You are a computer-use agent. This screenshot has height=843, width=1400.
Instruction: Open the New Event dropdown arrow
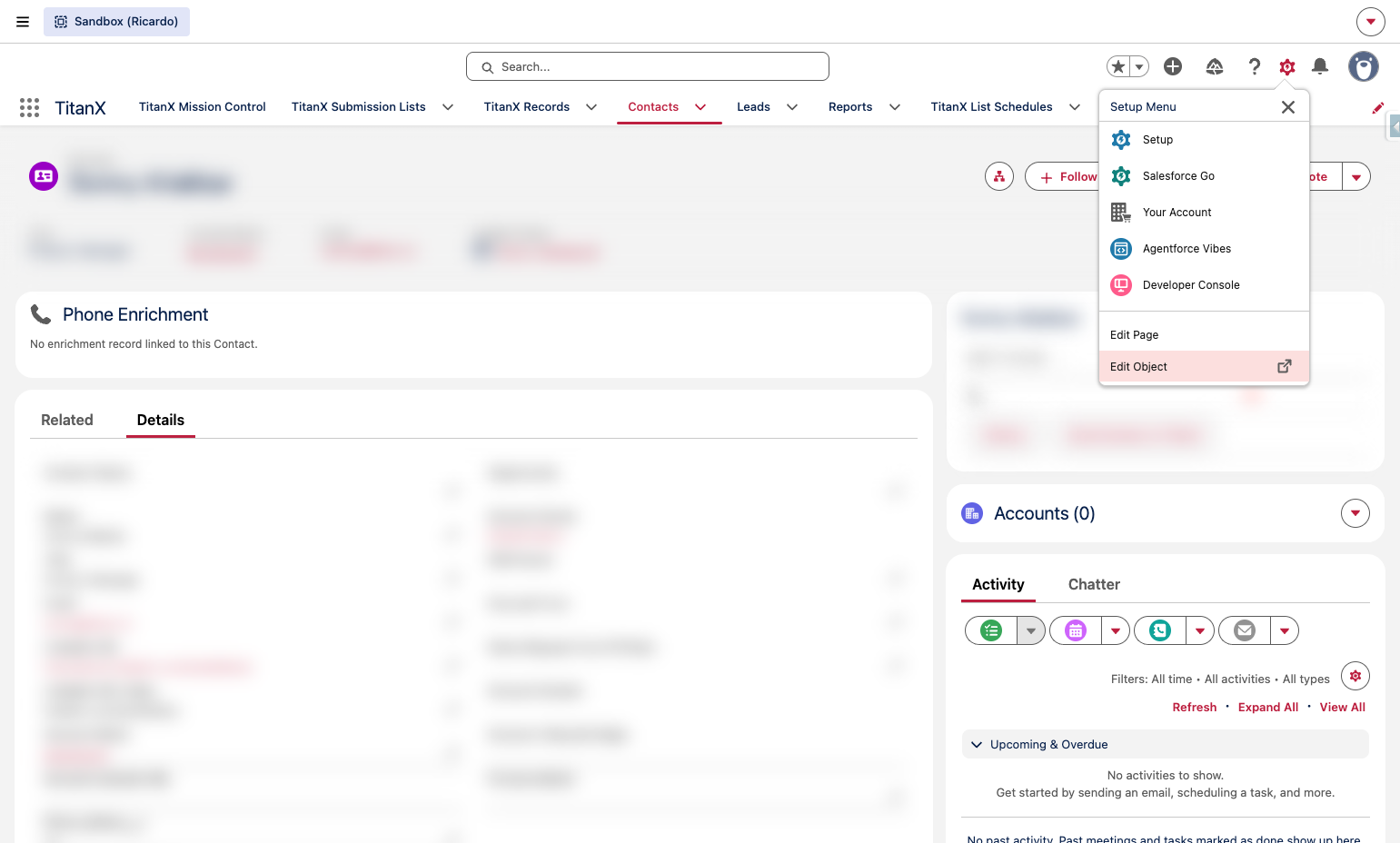pos(1116,630)
